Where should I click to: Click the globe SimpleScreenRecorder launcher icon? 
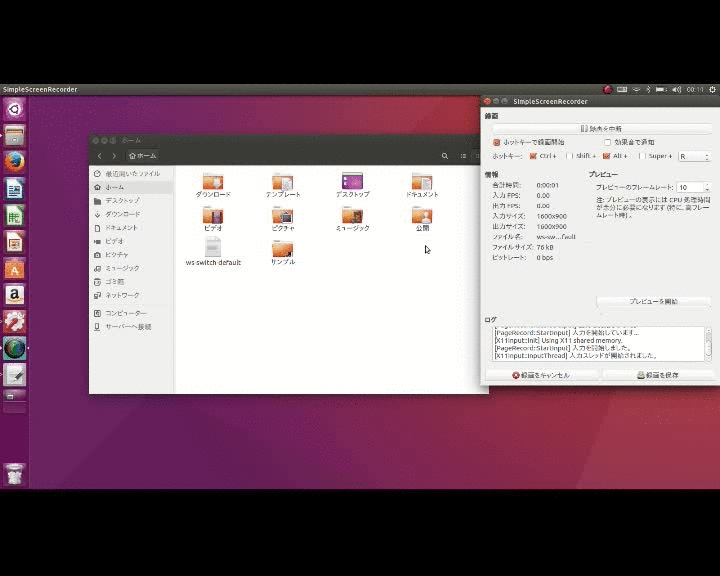pyautogui.click(x=15, y=349)
